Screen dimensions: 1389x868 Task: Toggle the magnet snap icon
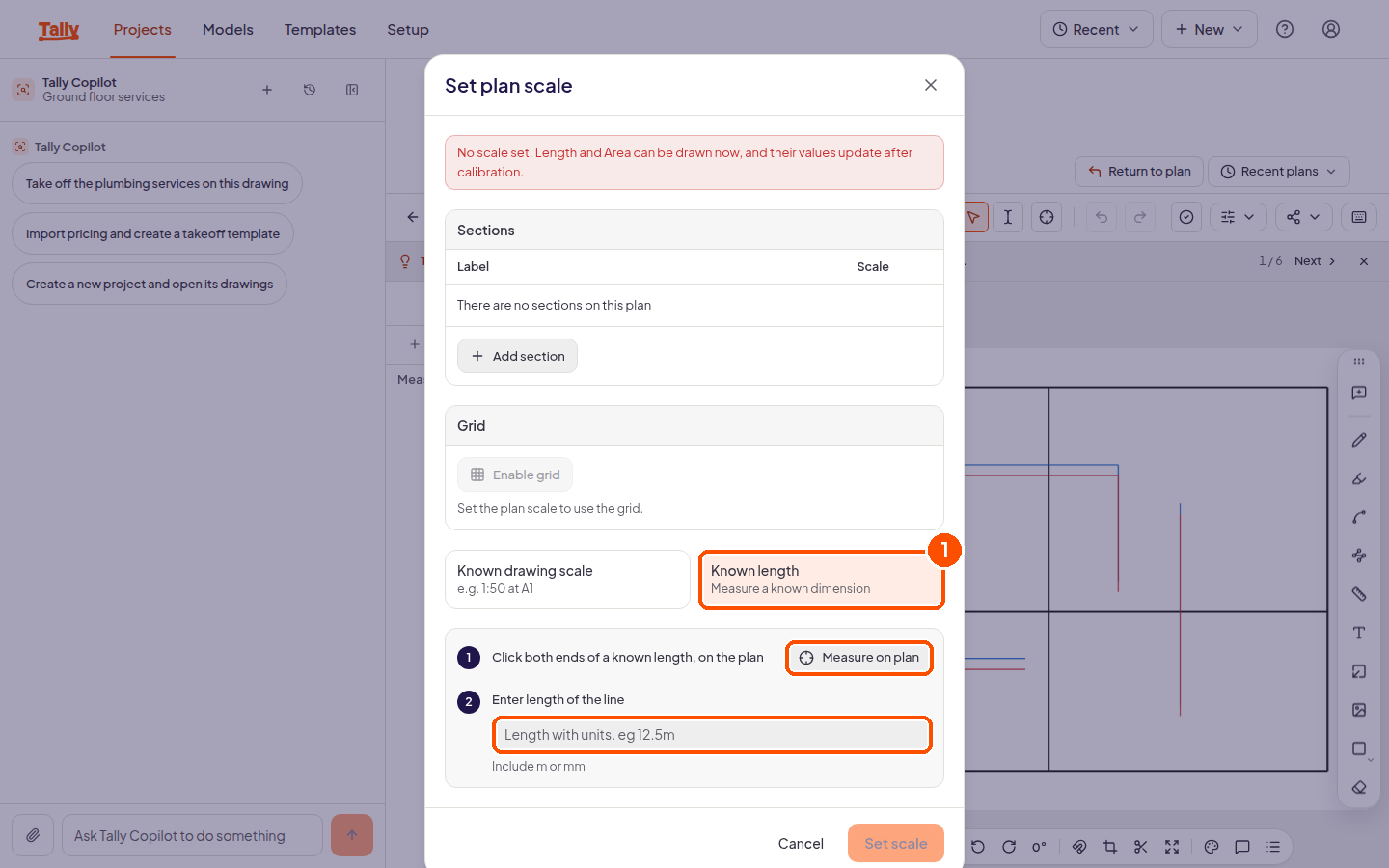coord(1079,847)
